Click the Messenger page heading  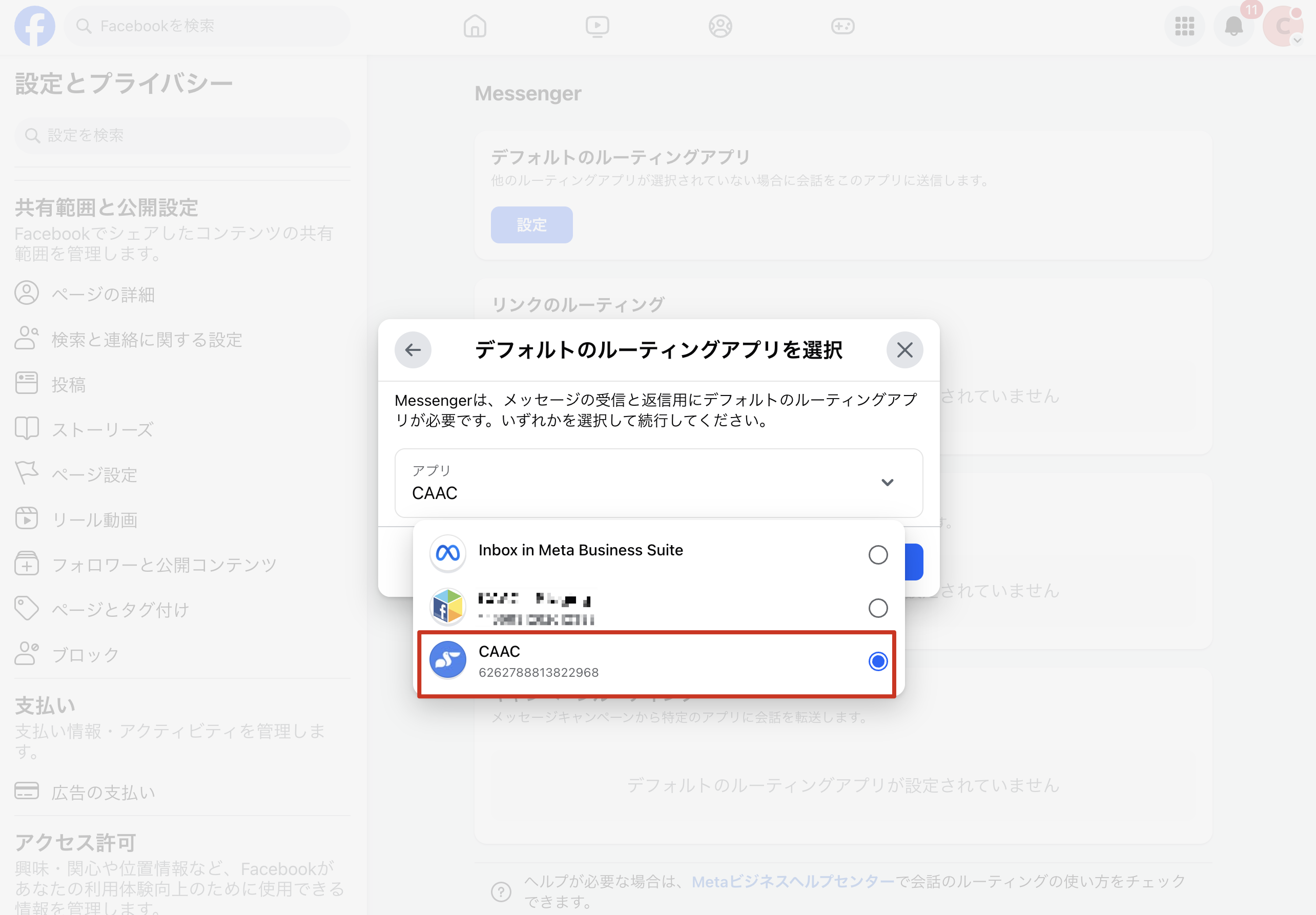(527, 93)
